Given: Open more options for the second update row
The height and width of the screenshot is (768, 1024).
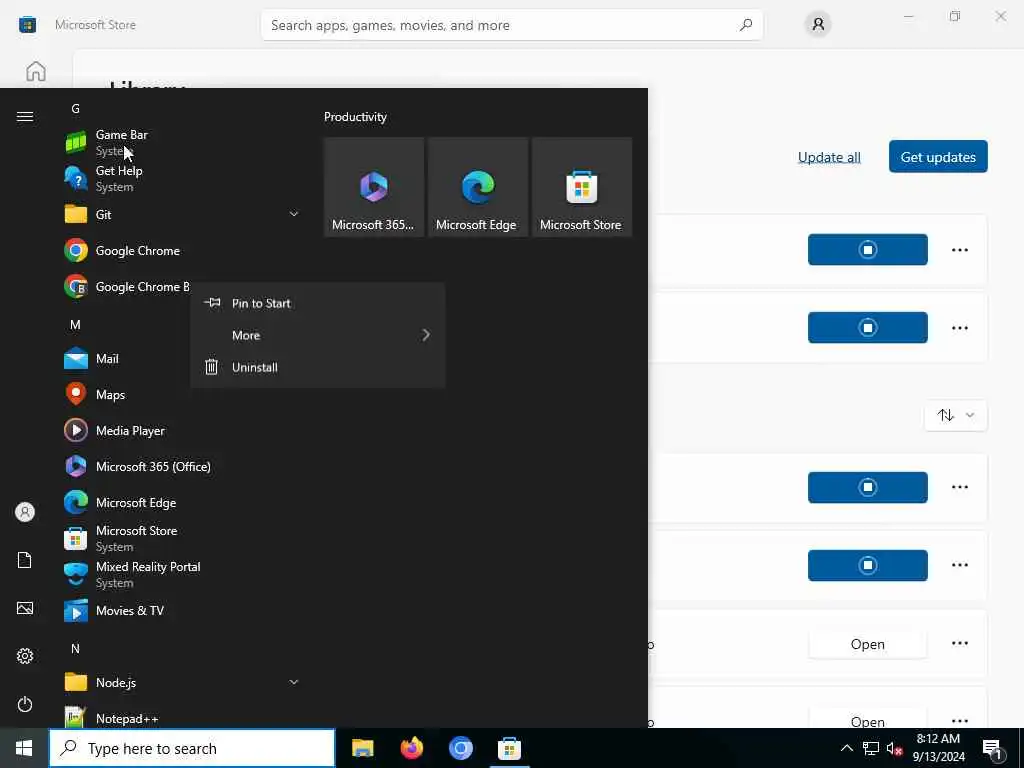Looking at the screenshot, I should pyautogui.click(x=959, y=327).
